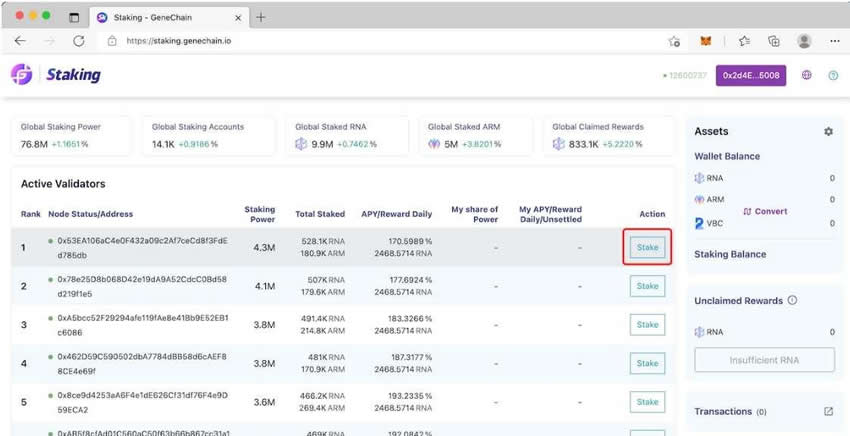Viewport: 850px width, 436px height.
Task: Stake on rank 1 validator
Action: 648,247
